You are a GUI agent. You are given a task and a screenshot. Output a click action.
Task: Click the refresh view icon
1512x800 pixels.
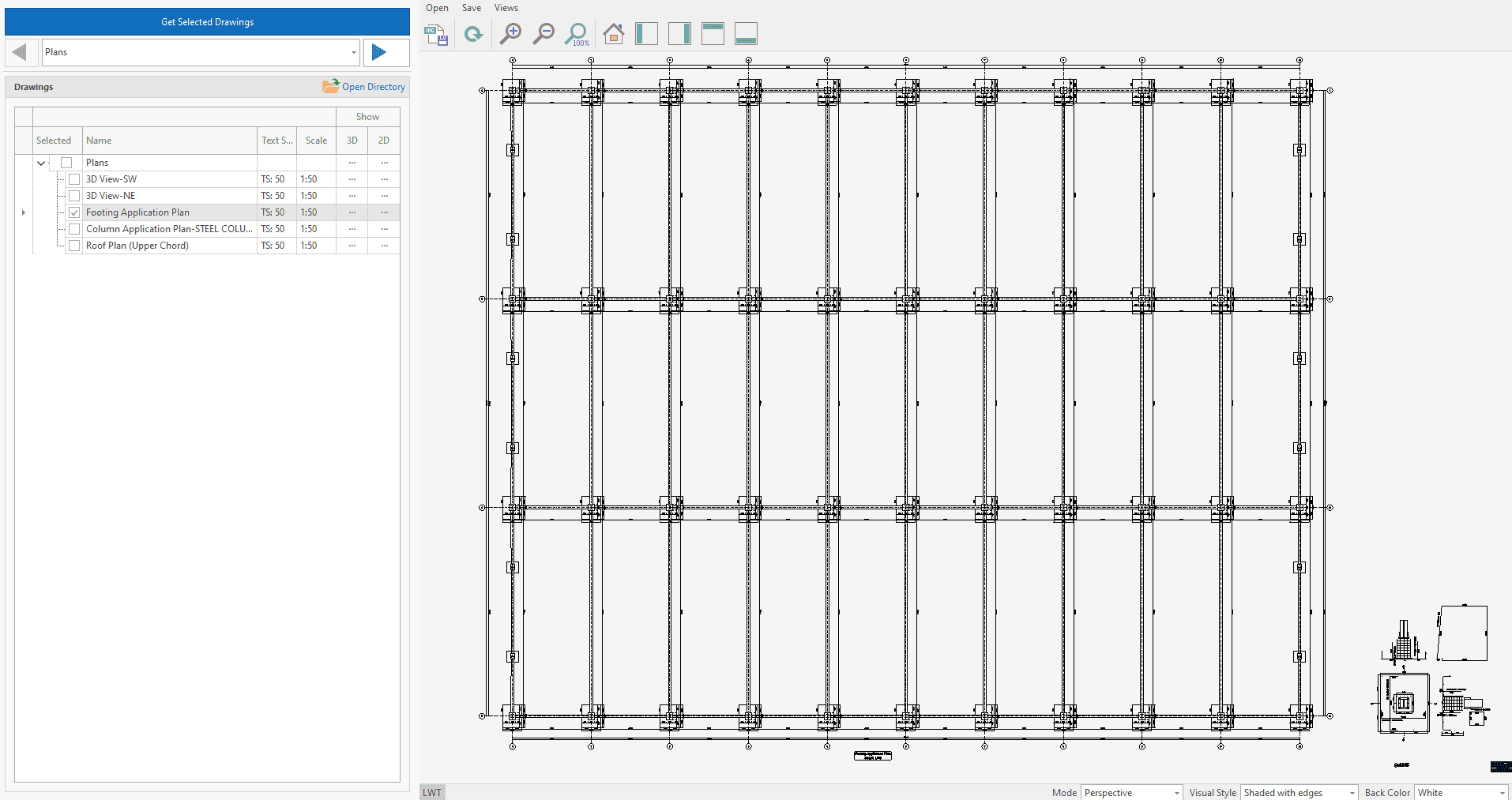coord(473,34)
